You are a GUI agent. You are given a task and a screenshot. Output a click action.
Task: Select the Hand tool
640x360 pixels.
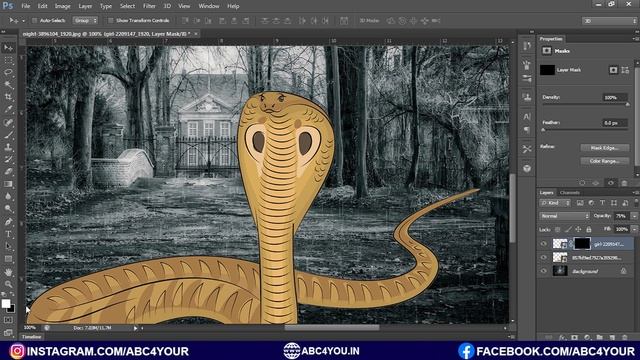[x=8, y=272]
